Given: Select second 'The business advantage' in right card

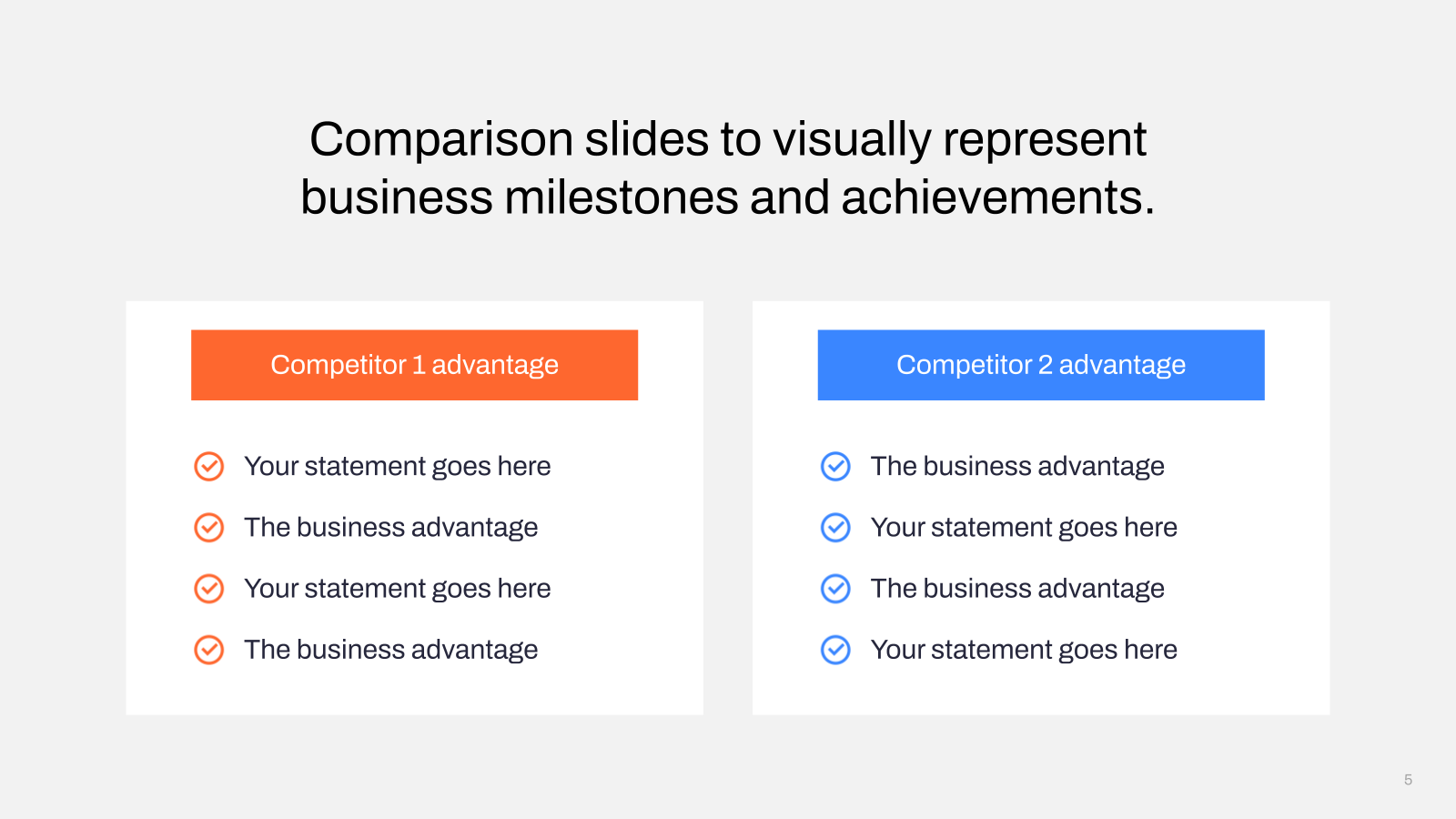Looking at the screenshot, I should pos(1017,589).
